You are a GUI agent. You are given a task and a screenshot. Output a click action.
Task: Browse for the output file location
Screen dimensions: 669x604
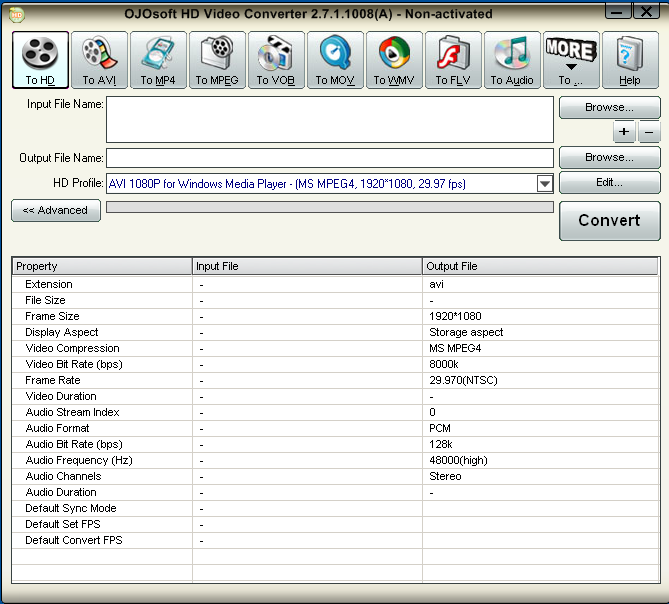610,158
